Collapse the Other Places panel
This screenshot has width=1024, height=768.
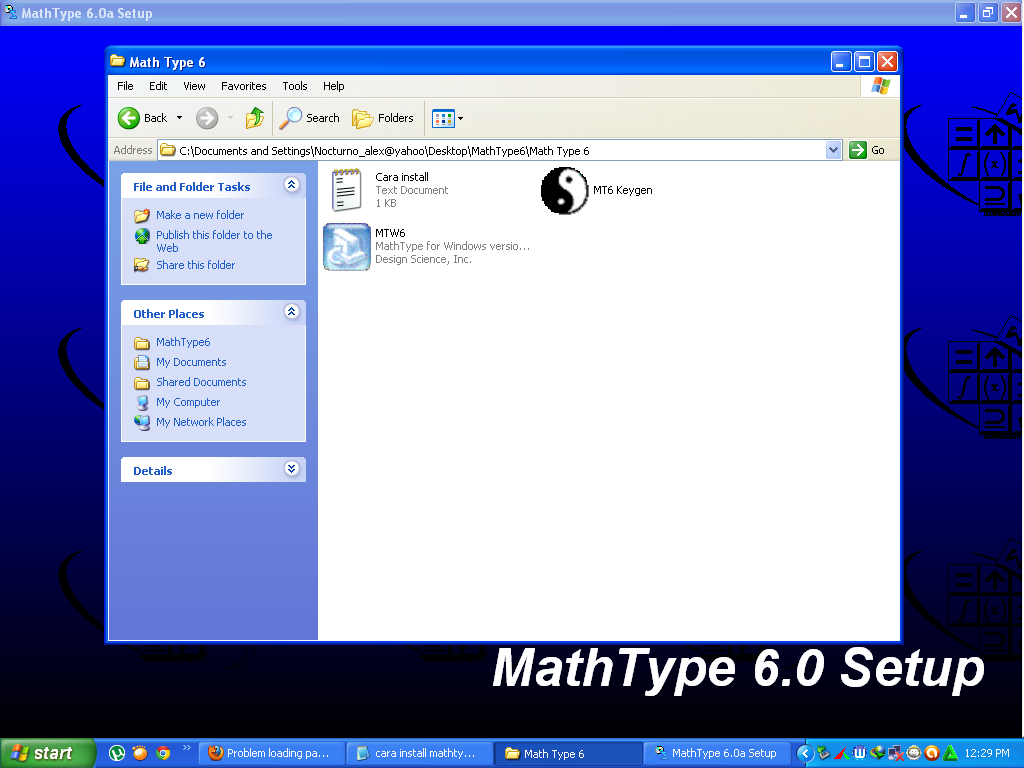292,312
